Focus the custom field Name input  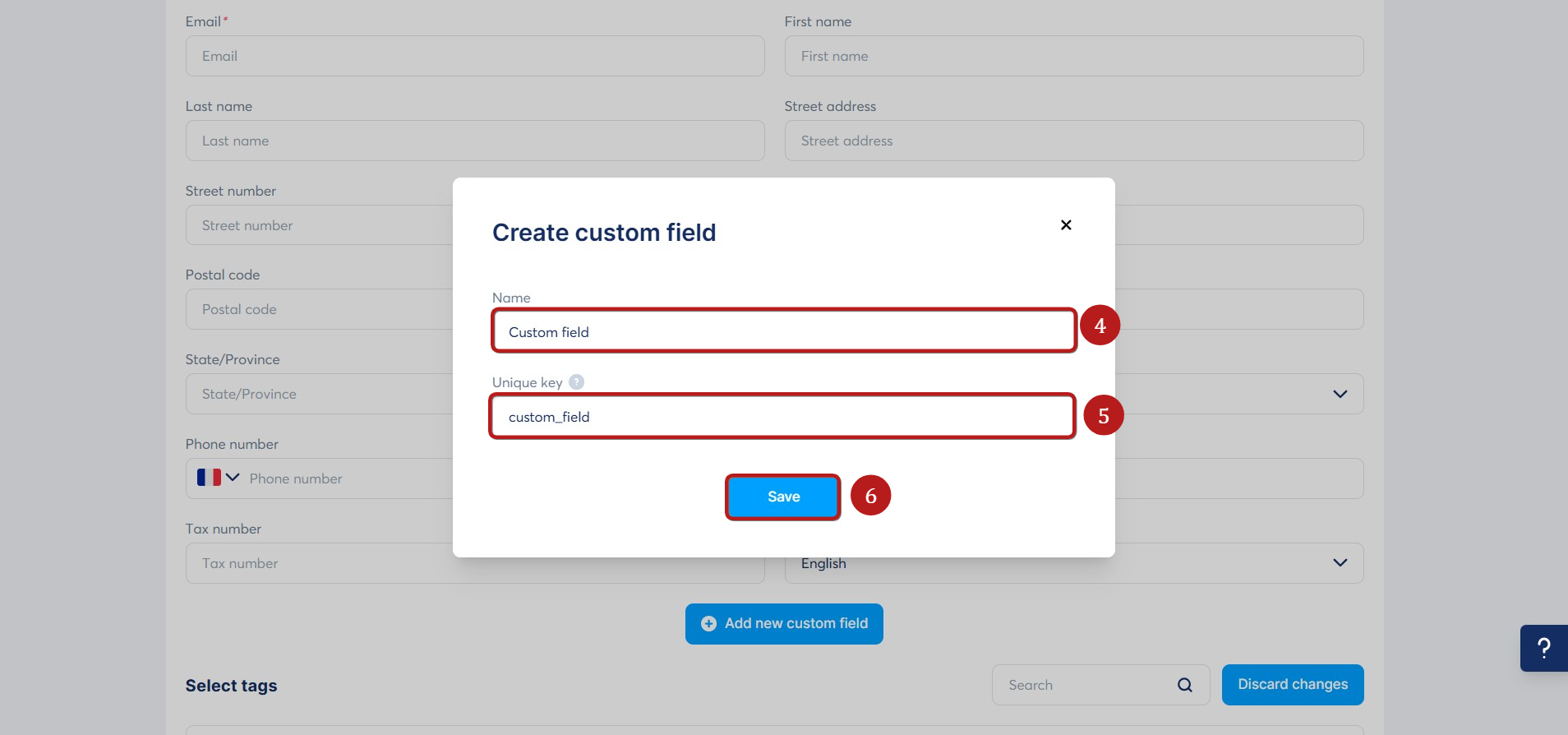784,331
